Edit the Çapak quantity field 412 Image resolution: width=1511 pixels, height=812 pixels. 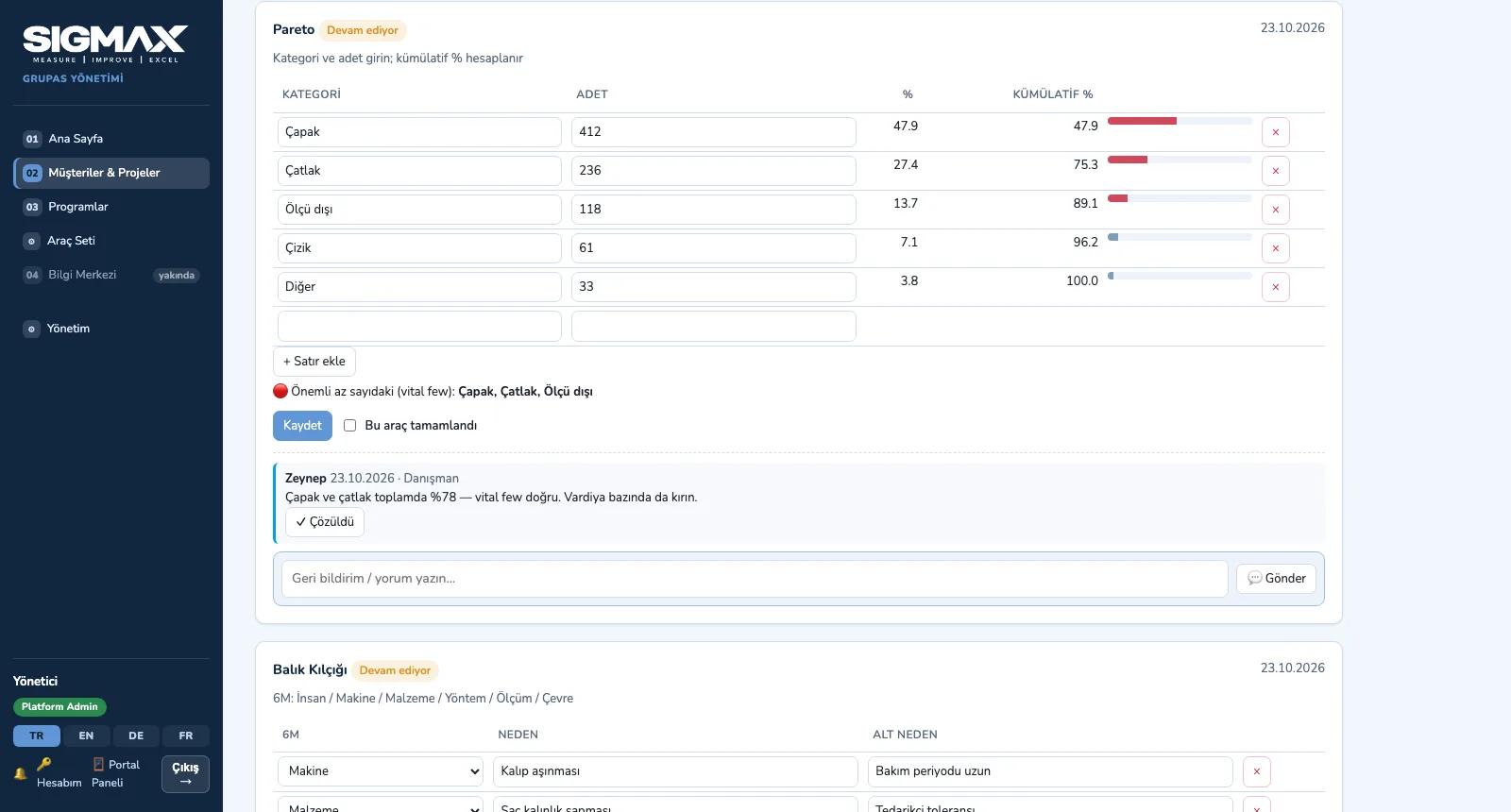pos(714,132)
